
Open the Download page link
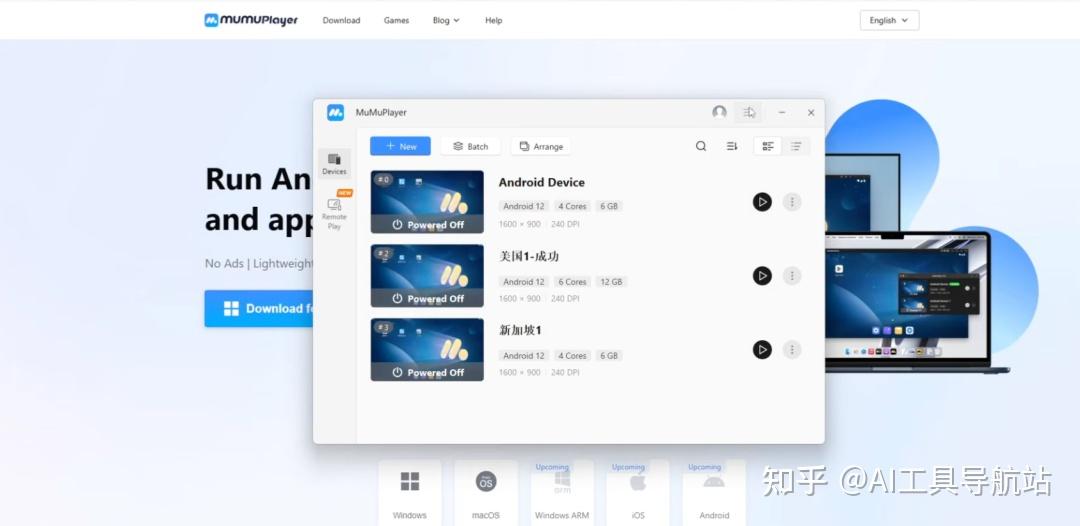coord(341,21)
